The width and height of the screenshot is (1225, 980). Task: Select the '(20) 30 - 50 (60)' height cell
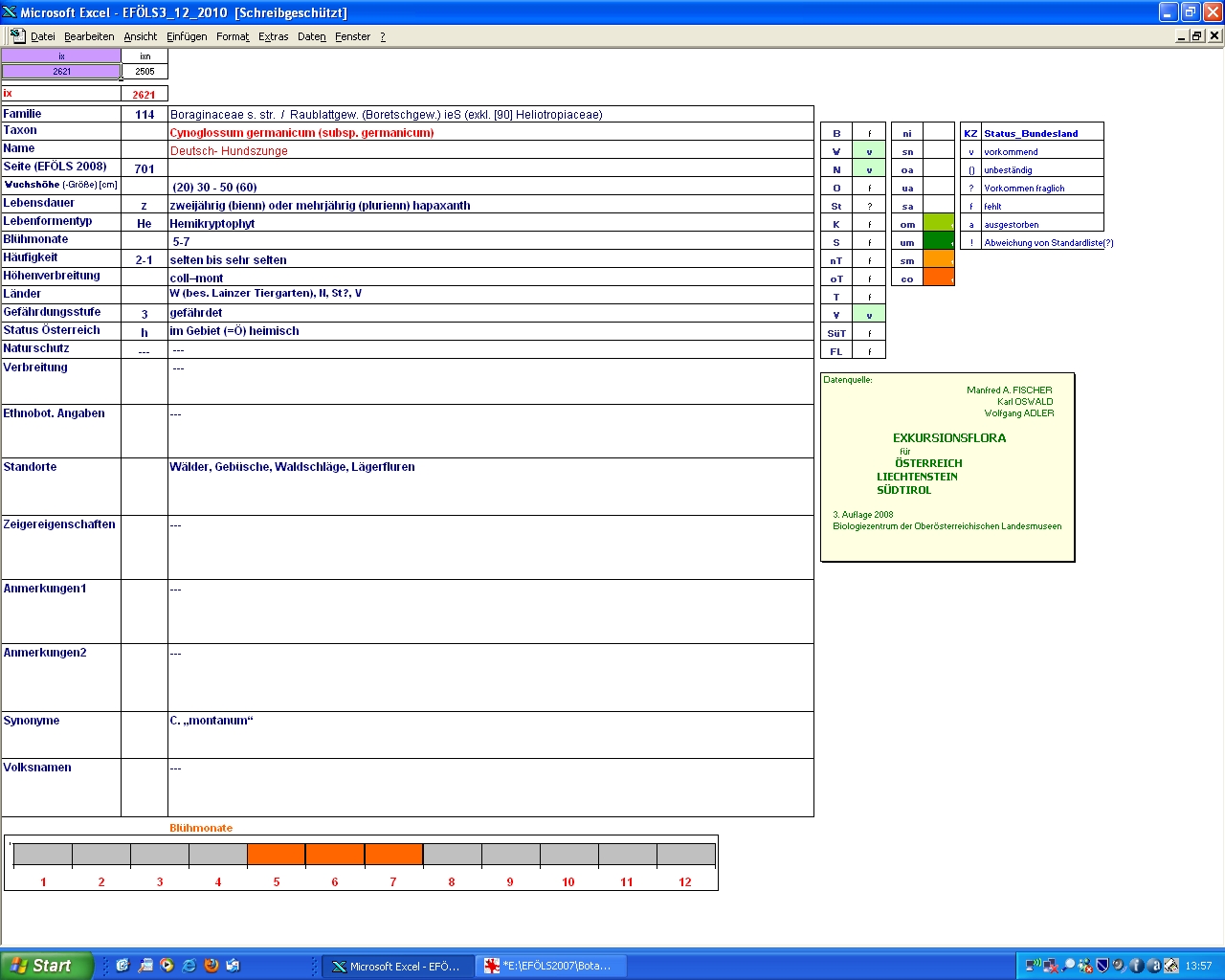click(x=491, y=187)
